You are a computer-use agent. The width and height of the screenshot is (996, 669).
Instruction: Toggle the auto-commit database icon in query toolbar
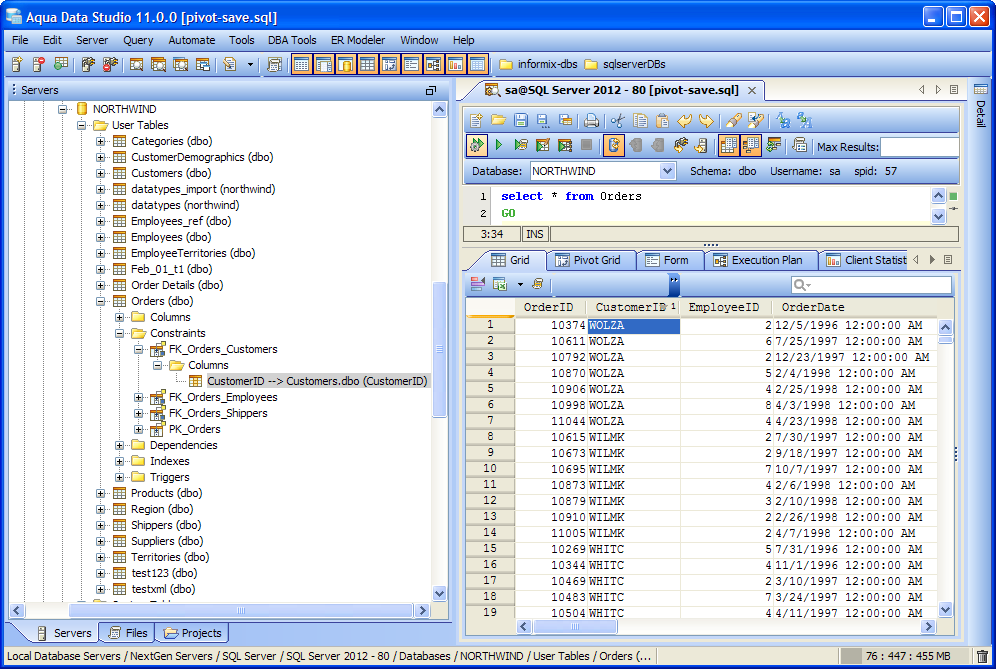coord(614,145)
